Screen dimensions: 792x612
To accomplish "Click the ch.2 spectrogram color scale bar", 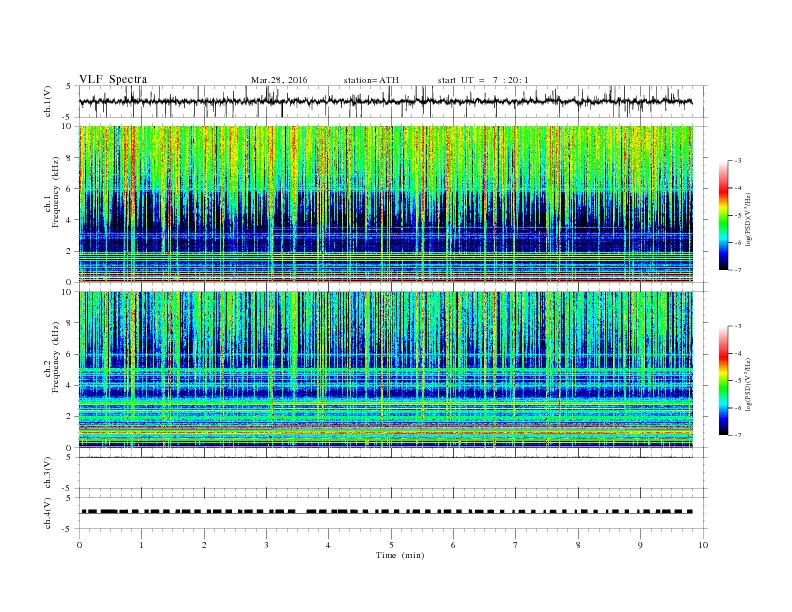I will (x=723, y=380).
